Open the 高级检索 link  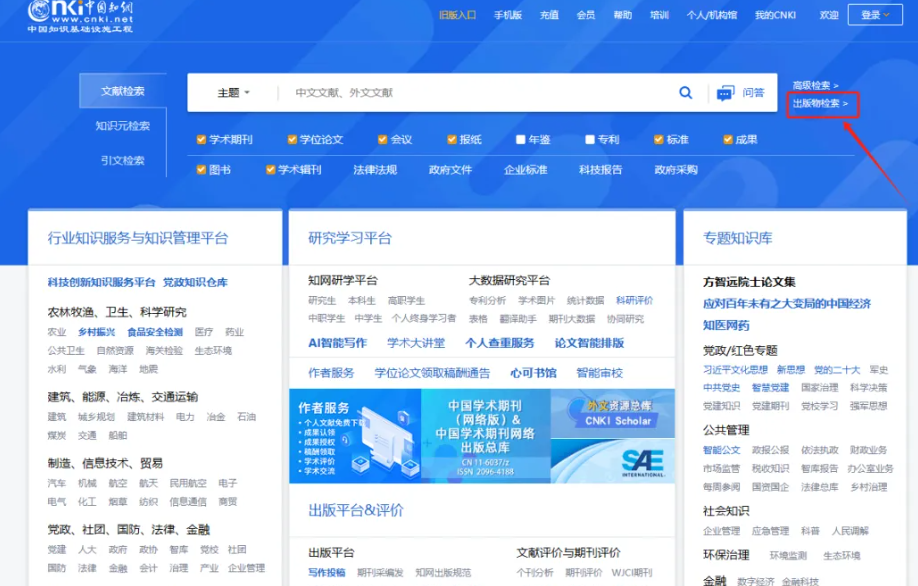[816, 85]
